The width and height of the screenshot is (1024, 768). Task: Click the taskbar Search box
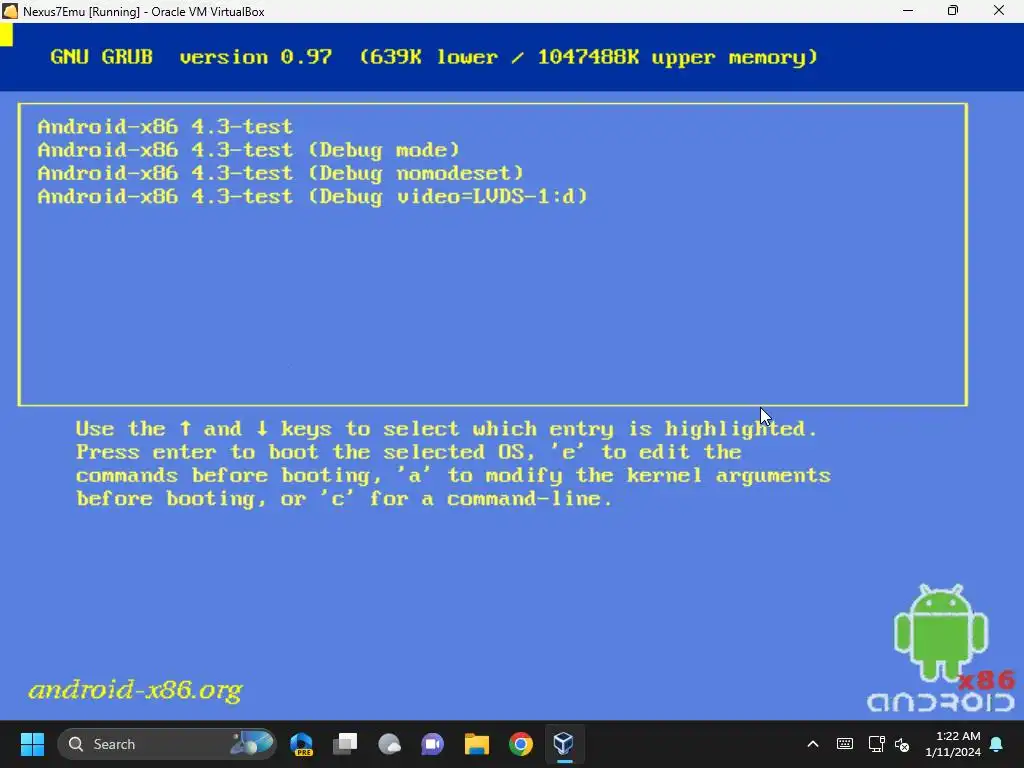pyautogui.click(x=167, y=744)
